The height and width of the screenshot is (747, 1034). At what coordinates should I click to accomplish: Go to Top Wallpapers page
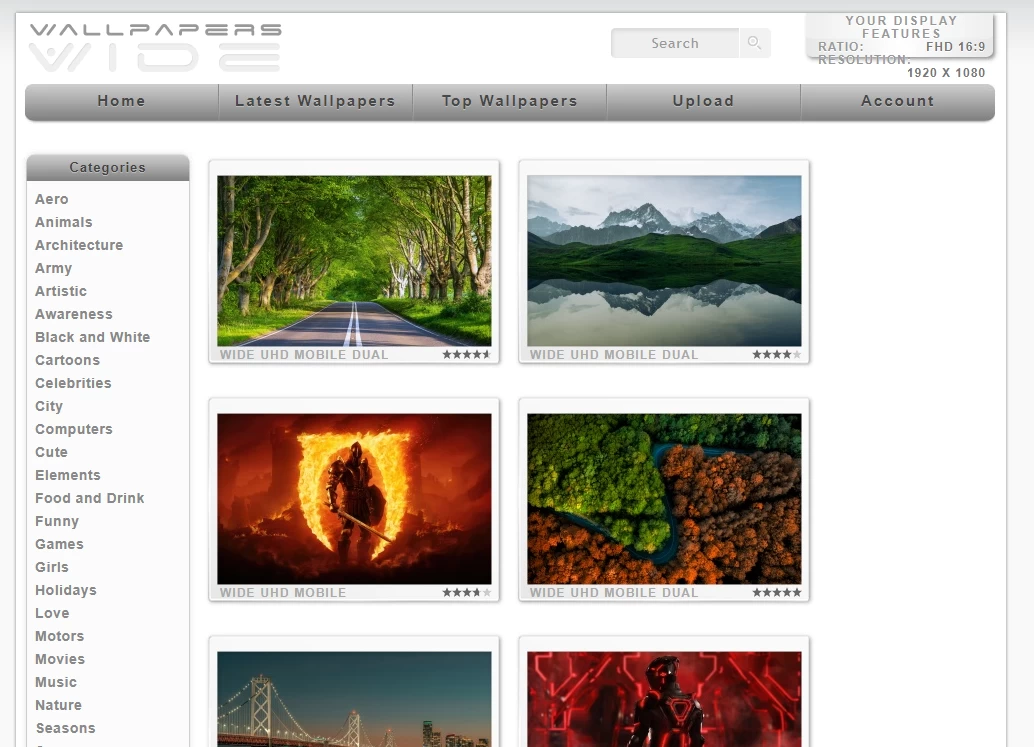509,101
